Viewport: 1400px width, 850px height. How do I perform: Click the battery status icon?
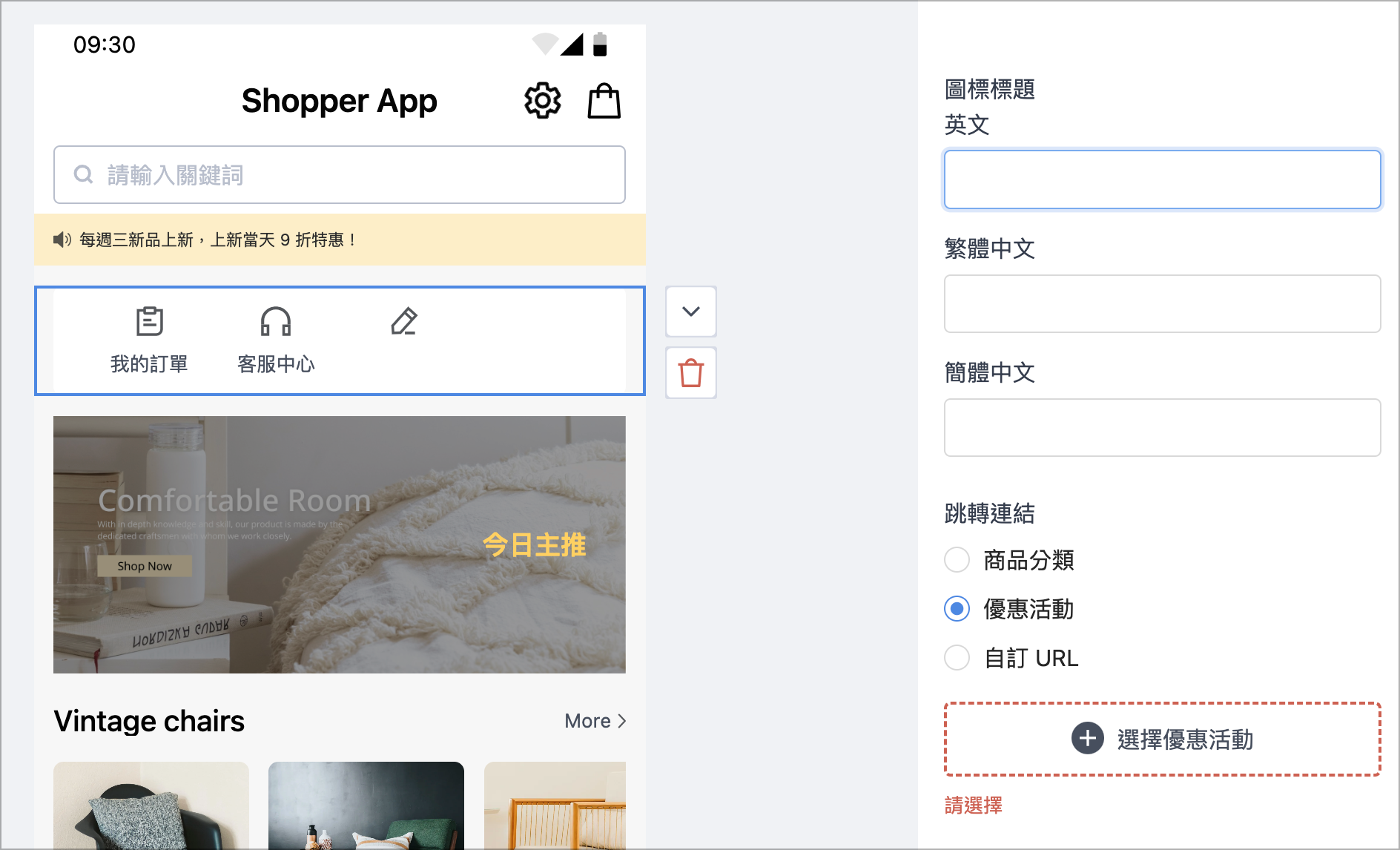601,45
